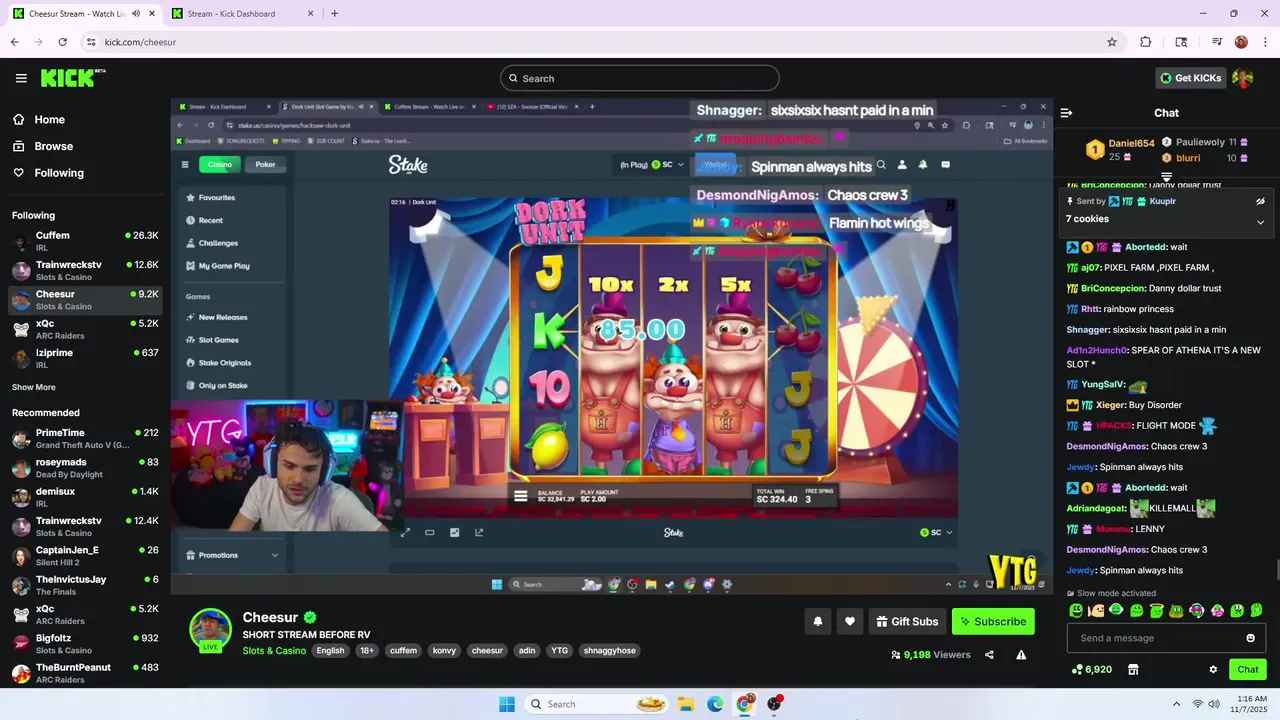Collapse the chat panel arrow icon
Image resolution: width=1280 pixels, height=720 pixels.
coord(1066,113)
